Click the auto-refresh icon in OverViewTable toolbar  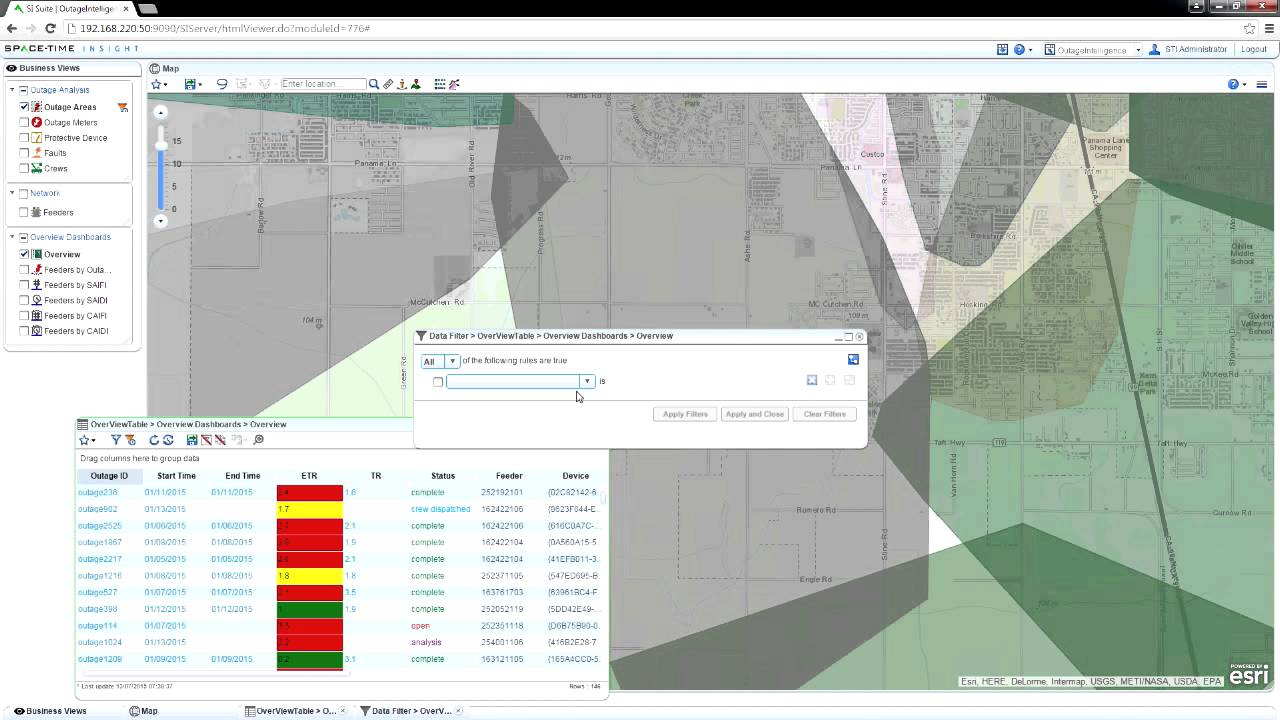(x=168, y=440)
